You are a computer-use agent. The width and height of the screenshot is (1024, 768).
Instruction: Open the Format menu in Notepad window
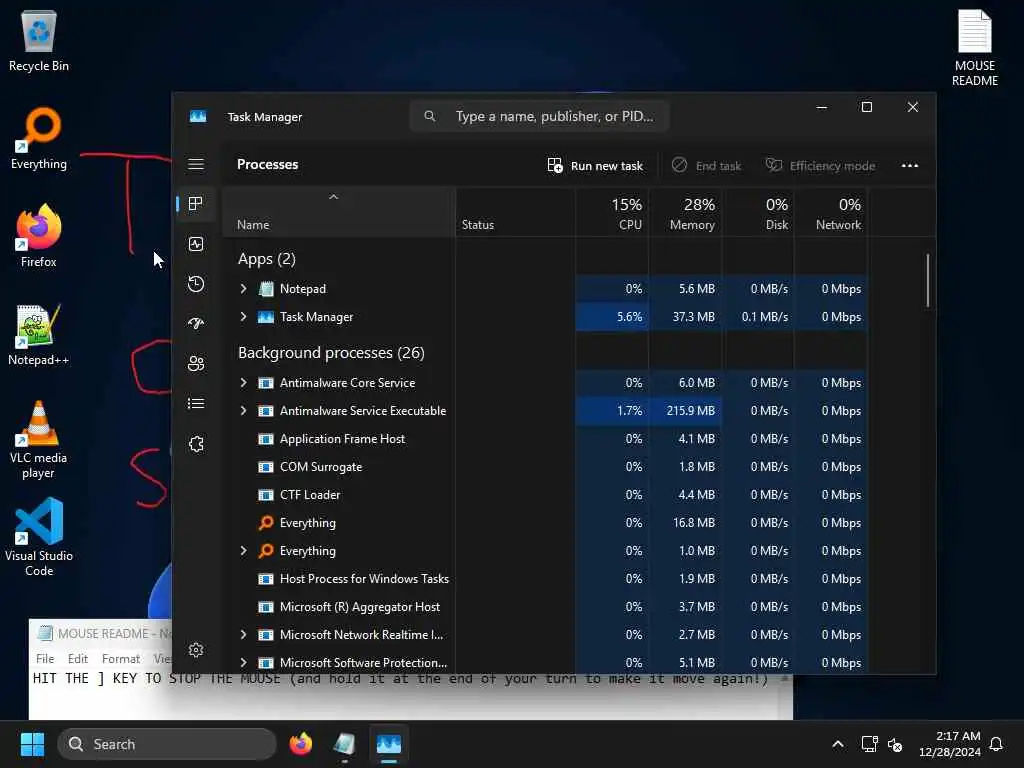121,658
